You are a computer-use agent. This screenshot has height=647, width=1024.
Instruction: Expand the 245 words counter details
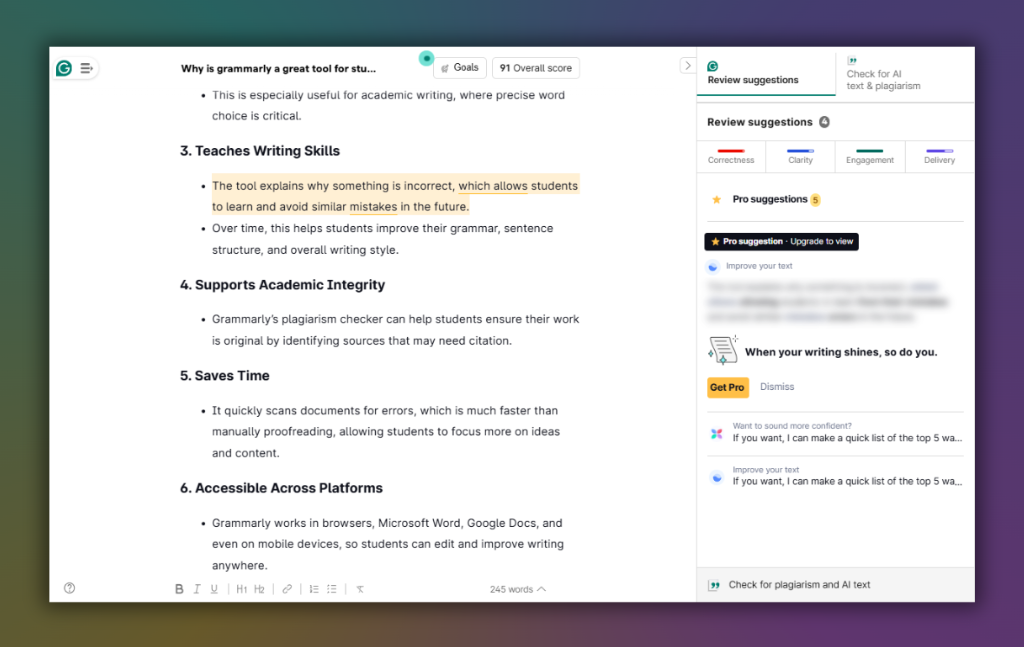tap(517, 589)
